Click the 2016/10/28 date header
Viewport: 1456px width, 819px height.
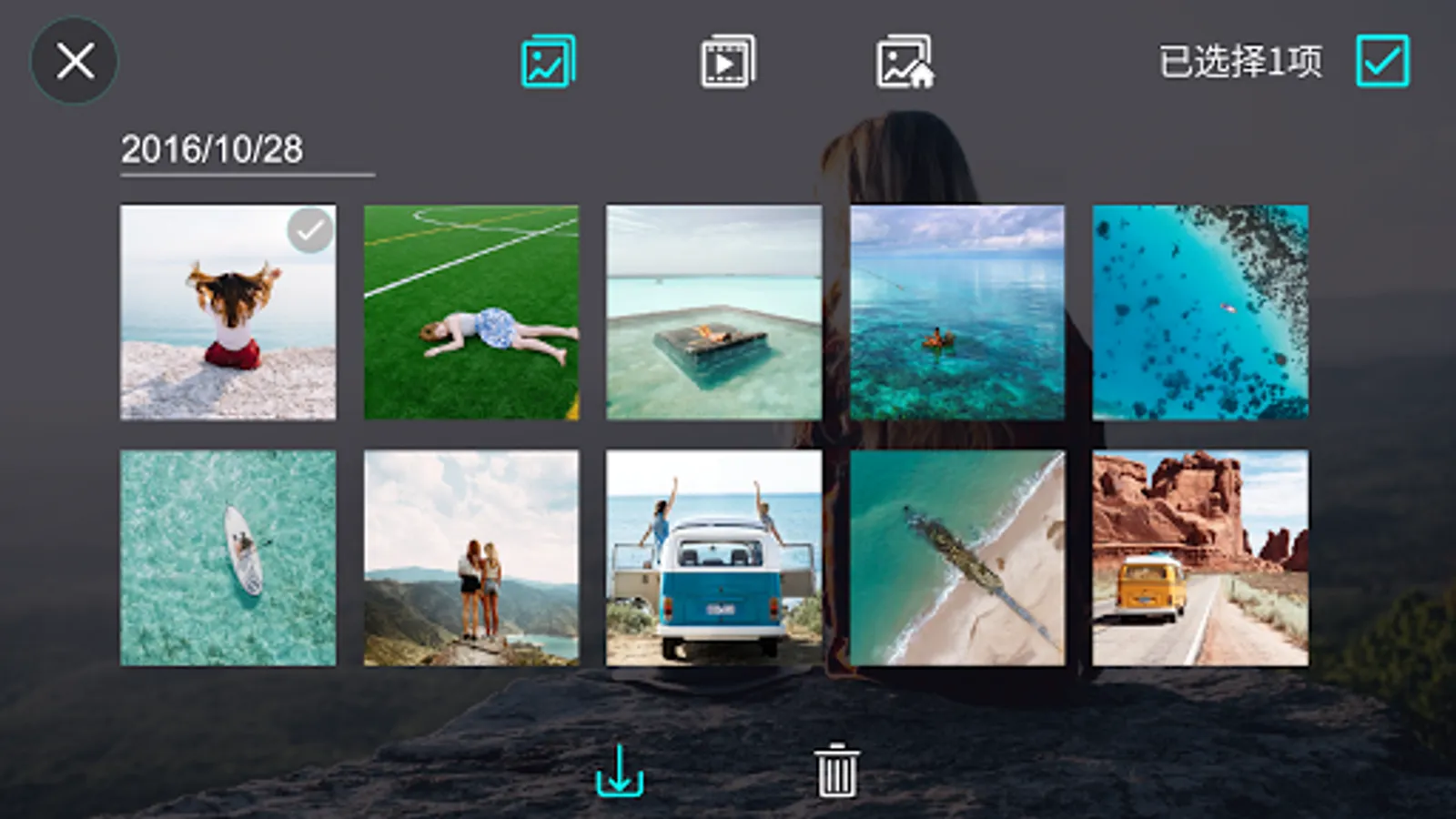pyautogui.click(x=212, y=149)
